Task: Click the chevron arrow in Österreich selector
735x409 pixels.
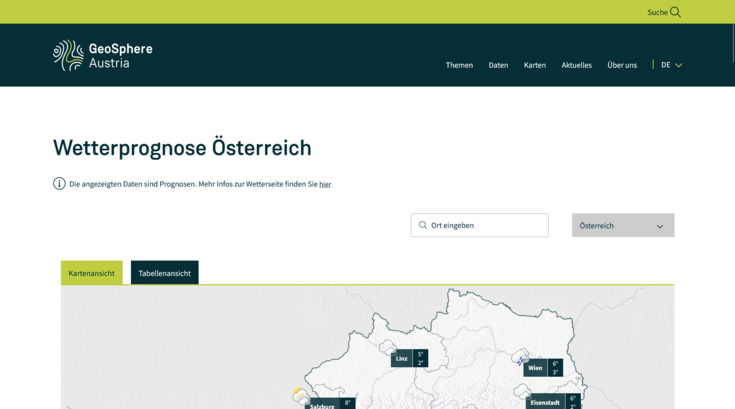Action: pos(660,226)
